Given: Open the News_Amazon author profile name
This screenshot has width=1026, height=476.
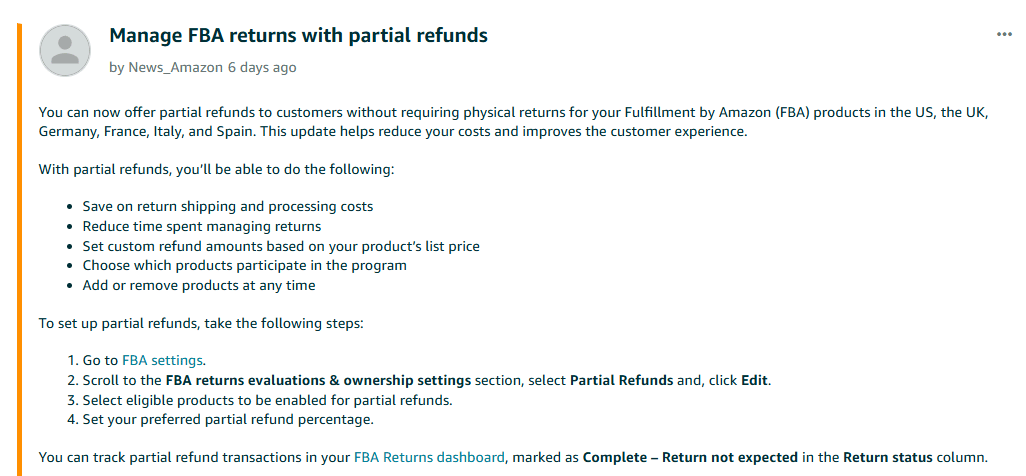Looking at the screenshot, I should (175, 67).
